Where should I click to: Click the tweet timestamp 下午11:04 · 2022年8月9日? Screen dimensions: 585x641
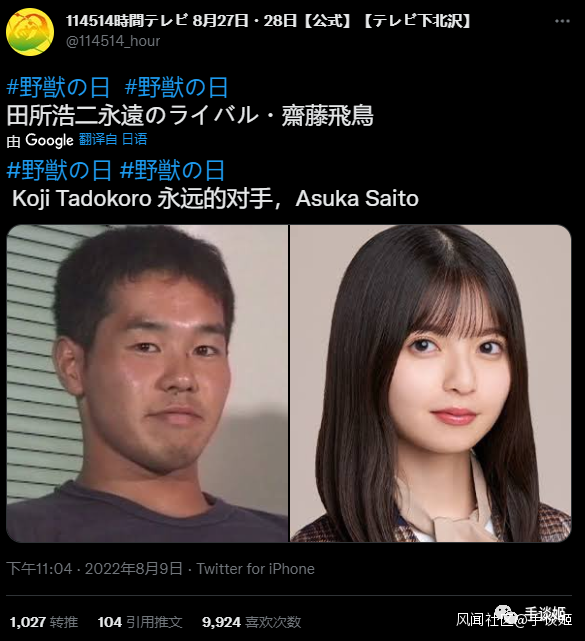click(94, 569)
